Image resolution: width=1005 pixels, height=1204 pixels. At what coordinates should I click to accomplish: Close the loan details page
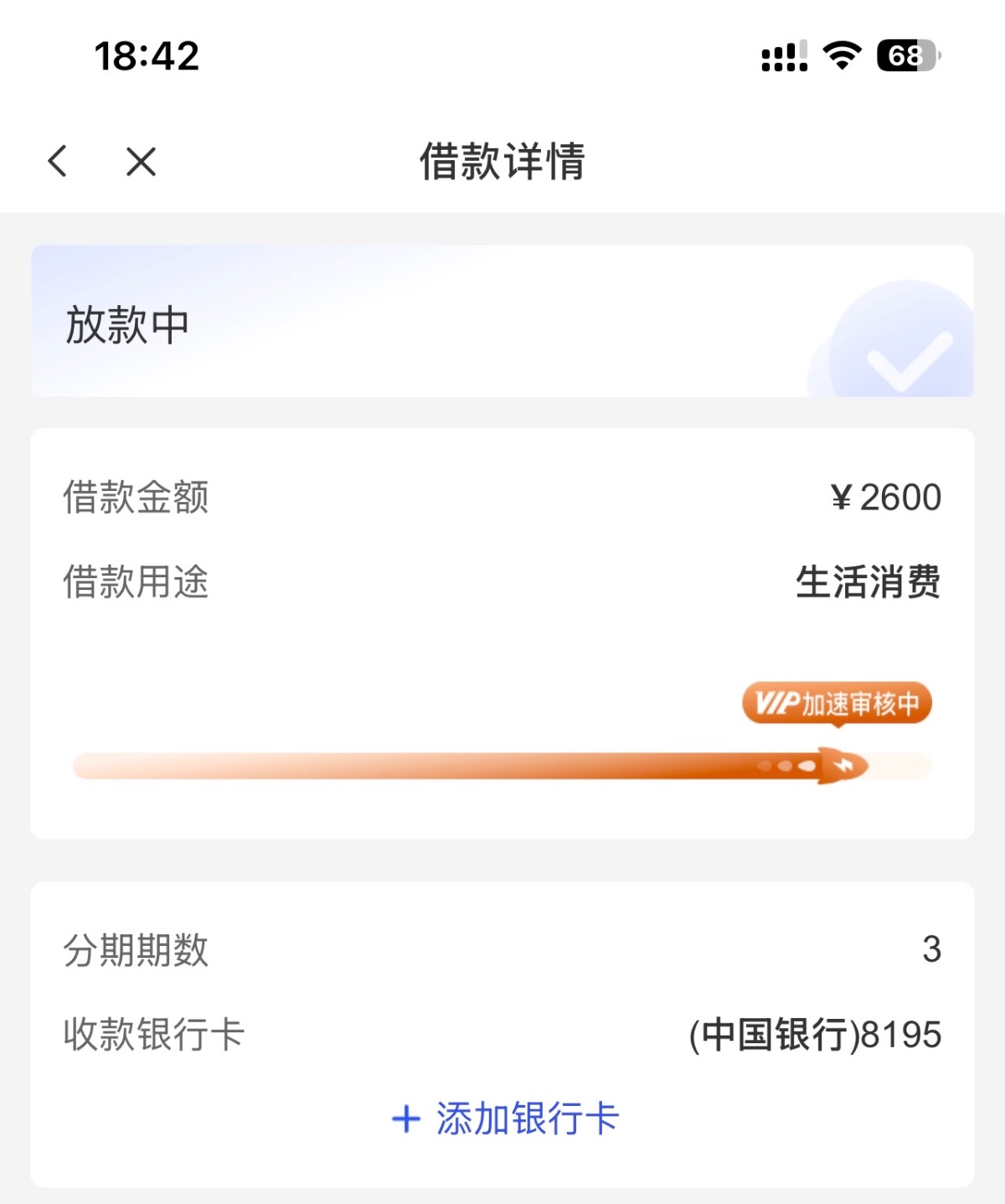click(141, 162)
